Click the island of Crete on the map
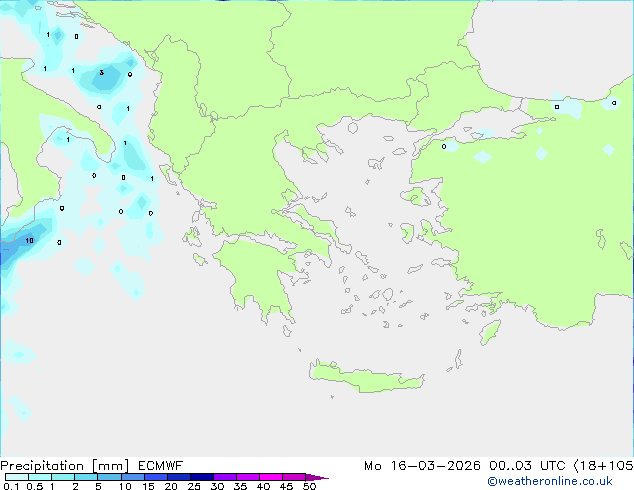Image resolution: width=634 pixels, height=490 pixels. click(x=366, y=377)
